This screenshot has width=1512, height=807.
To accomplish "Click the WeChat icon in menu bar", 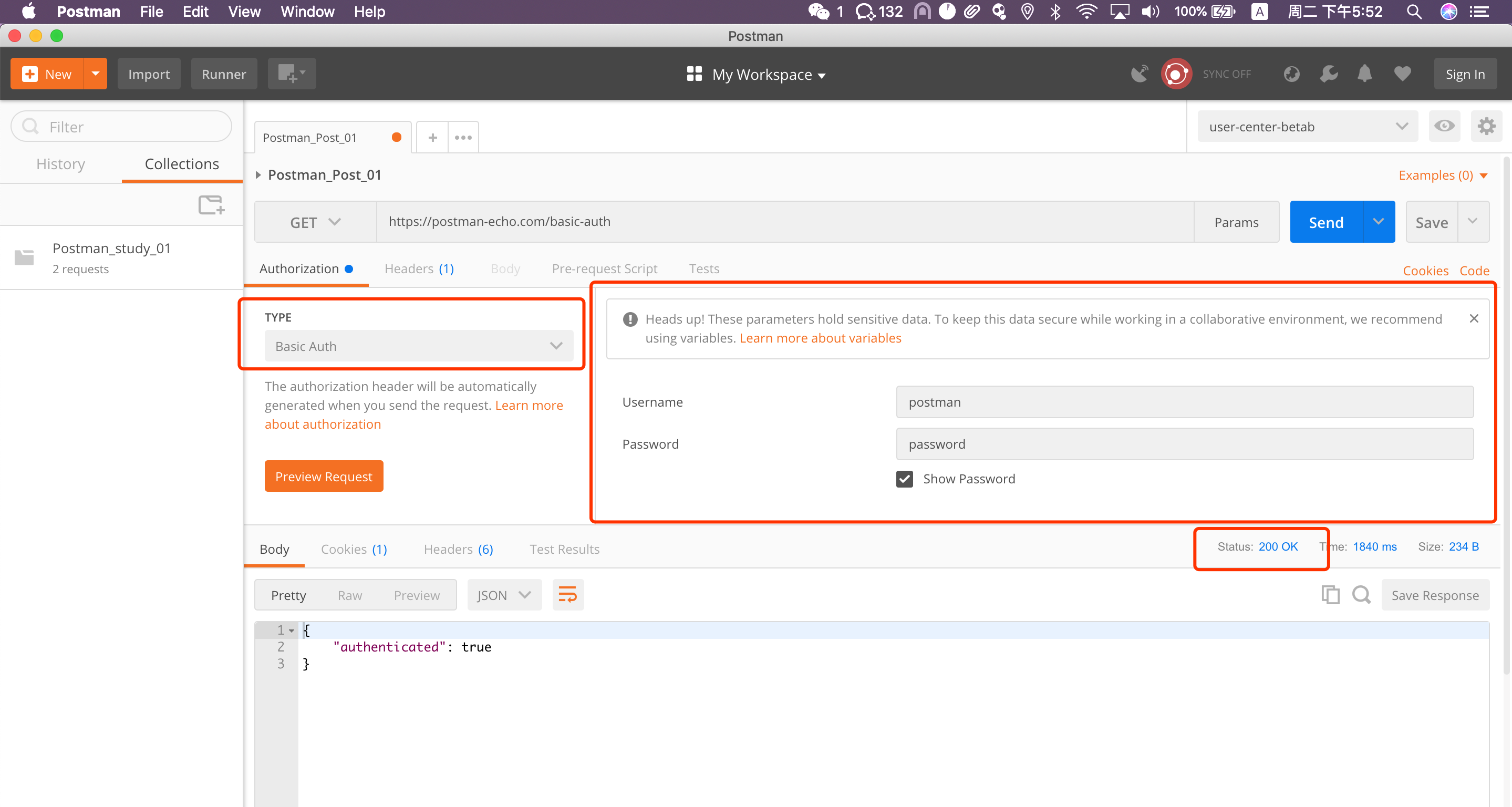I will click(818, 12).
